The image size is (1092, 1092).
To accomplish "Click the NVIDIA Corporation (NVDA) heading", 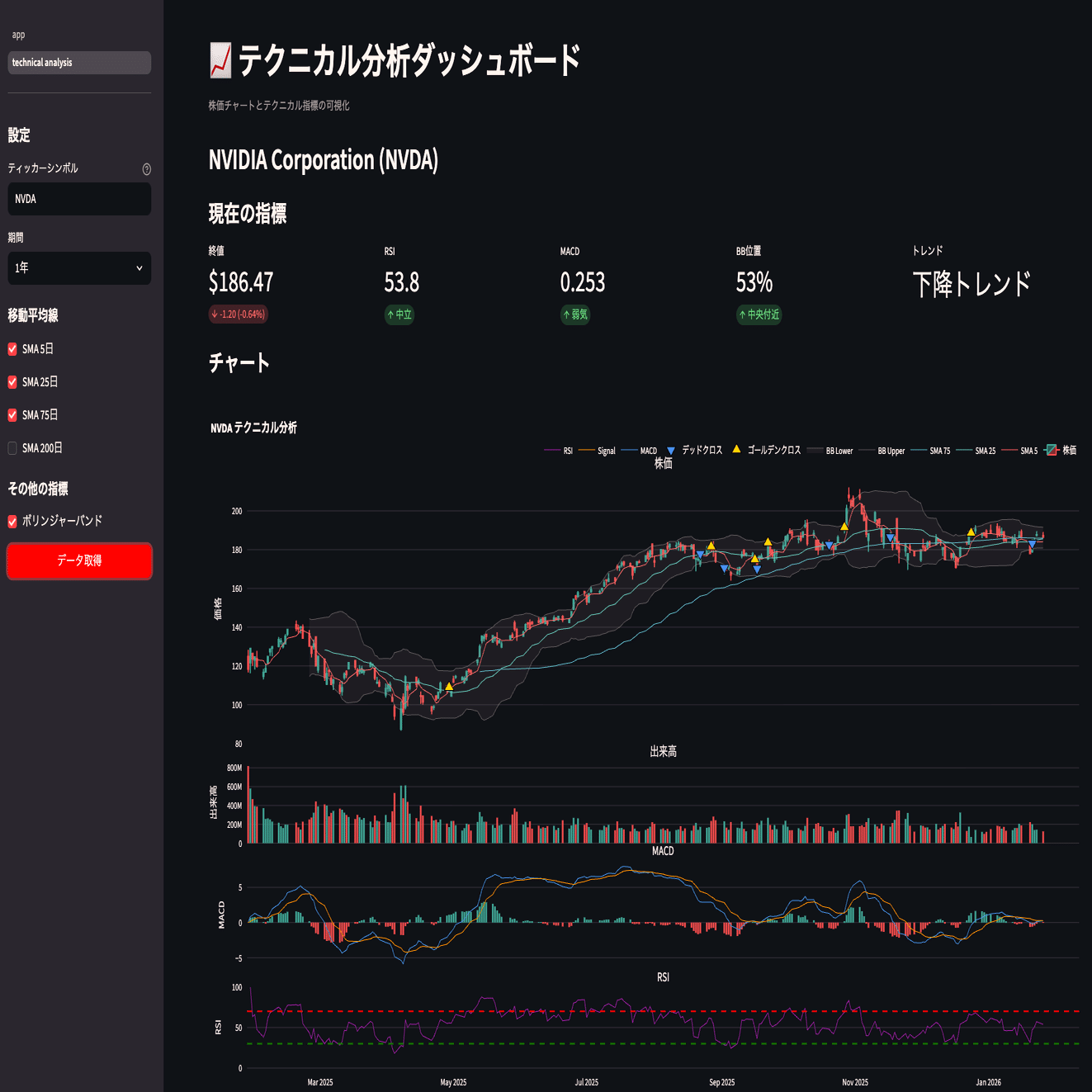I will (324, 160).
